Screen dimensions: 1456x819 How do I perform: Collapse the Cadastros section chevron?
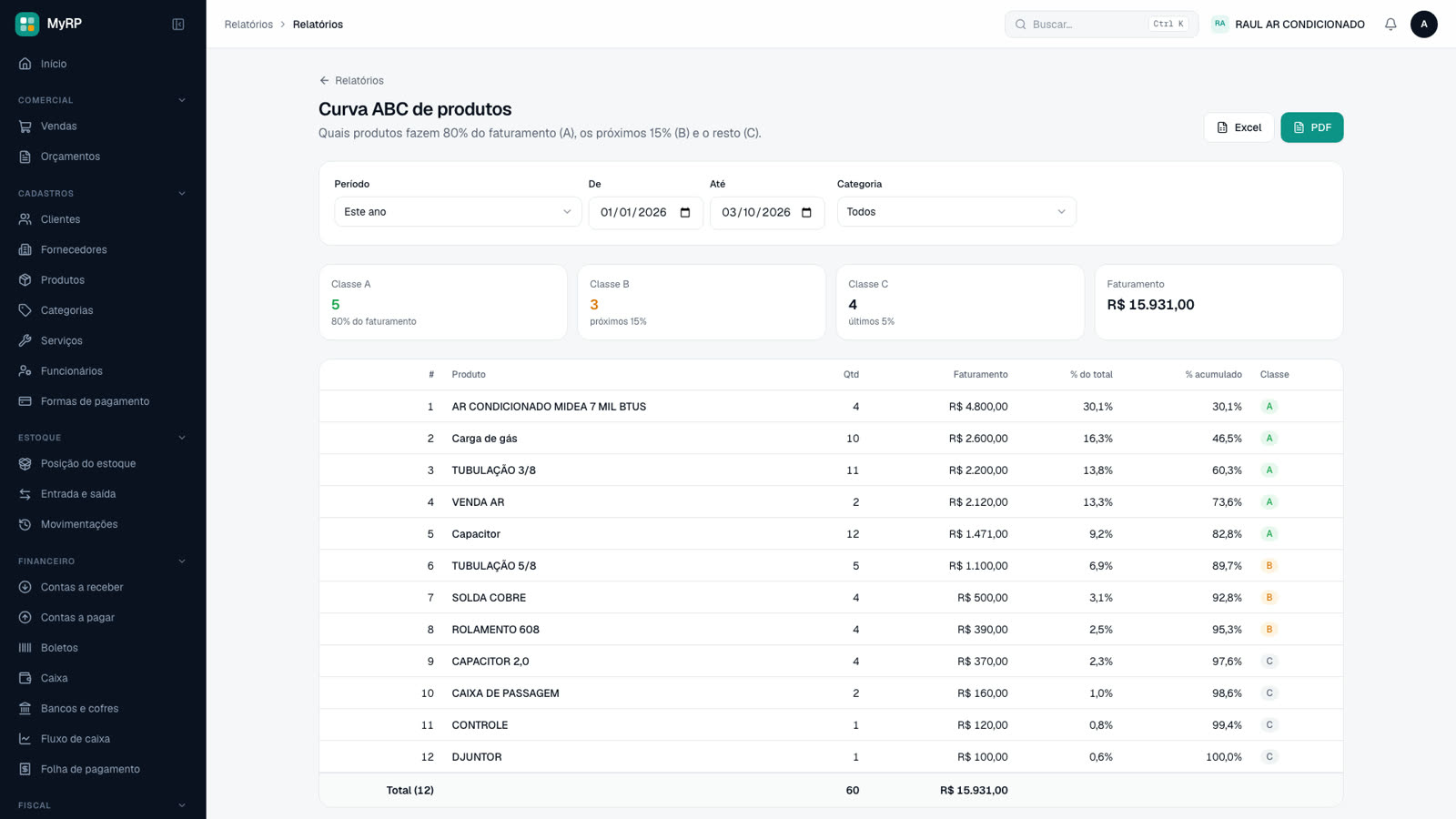click(x=181, y=193)
